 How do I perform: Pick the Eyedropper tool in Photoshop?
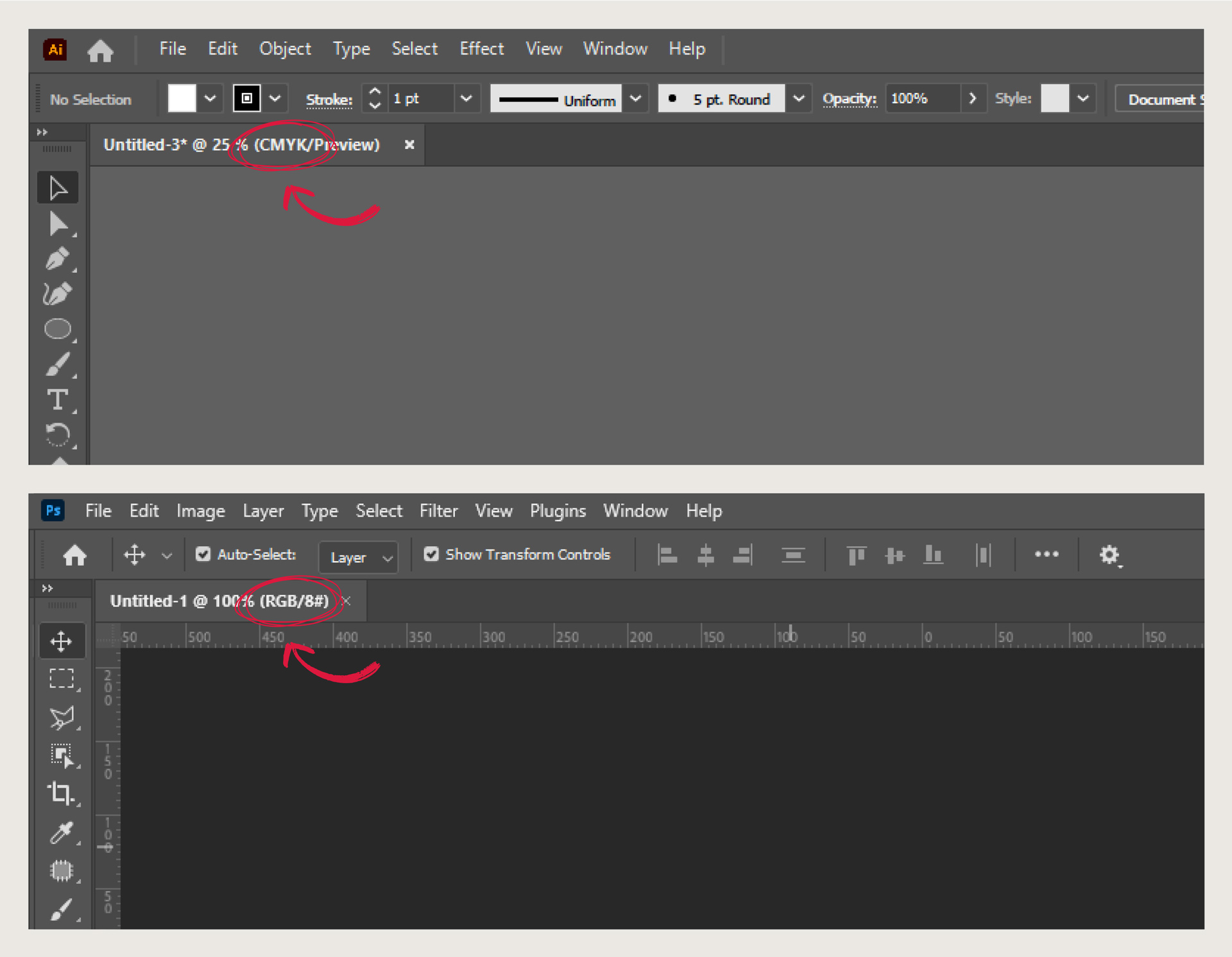[x=62, y=832]
